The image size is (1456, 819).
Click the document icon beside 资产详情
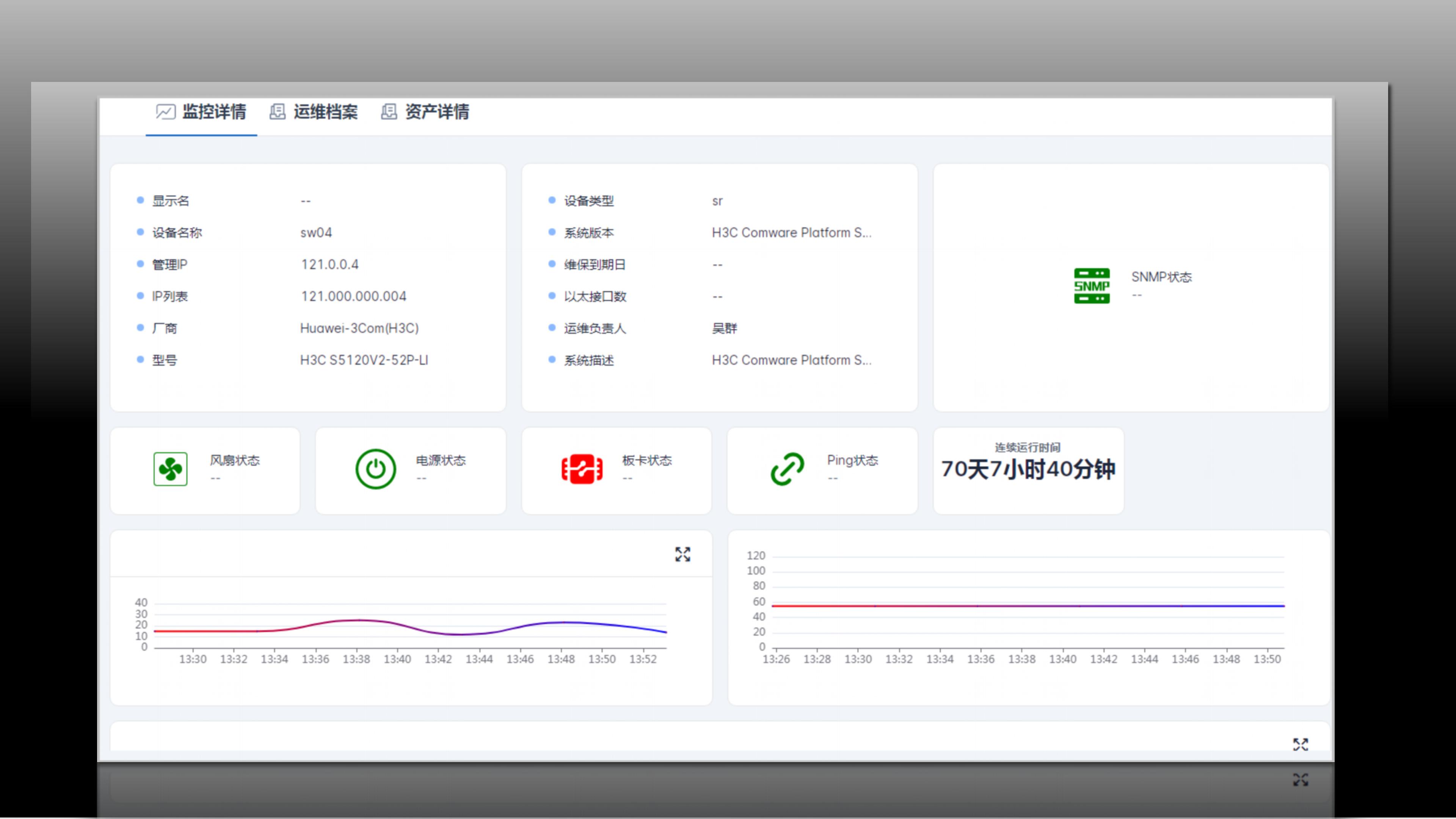pos(388,112)
